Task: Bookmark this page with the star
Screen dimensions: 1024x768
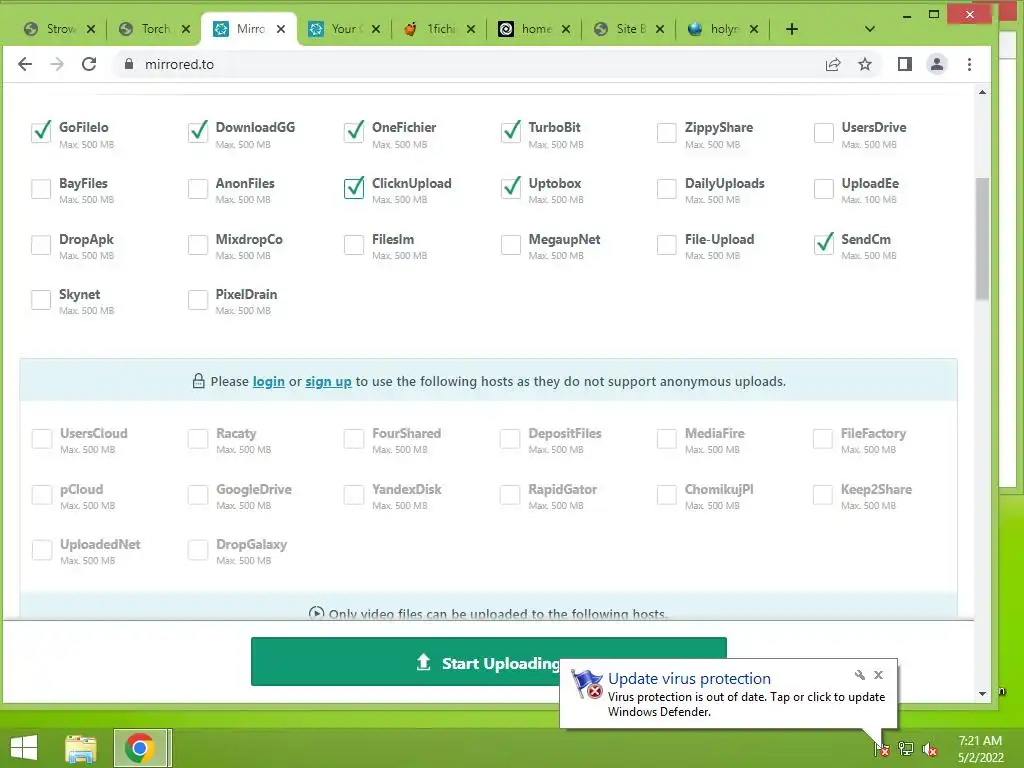Action: pyautogui.click(x=865, y=64)
